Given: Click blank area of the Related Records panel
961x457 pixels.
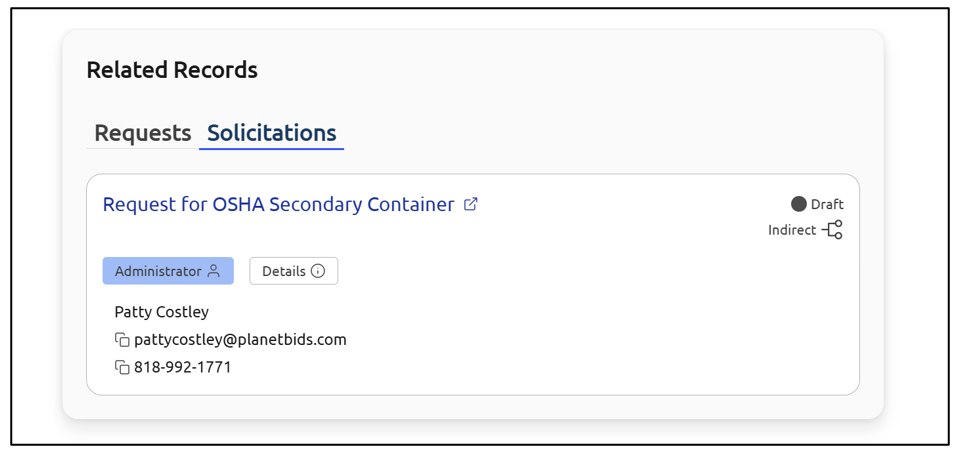Looking at the screenshot, I should [x=600, y=90].
